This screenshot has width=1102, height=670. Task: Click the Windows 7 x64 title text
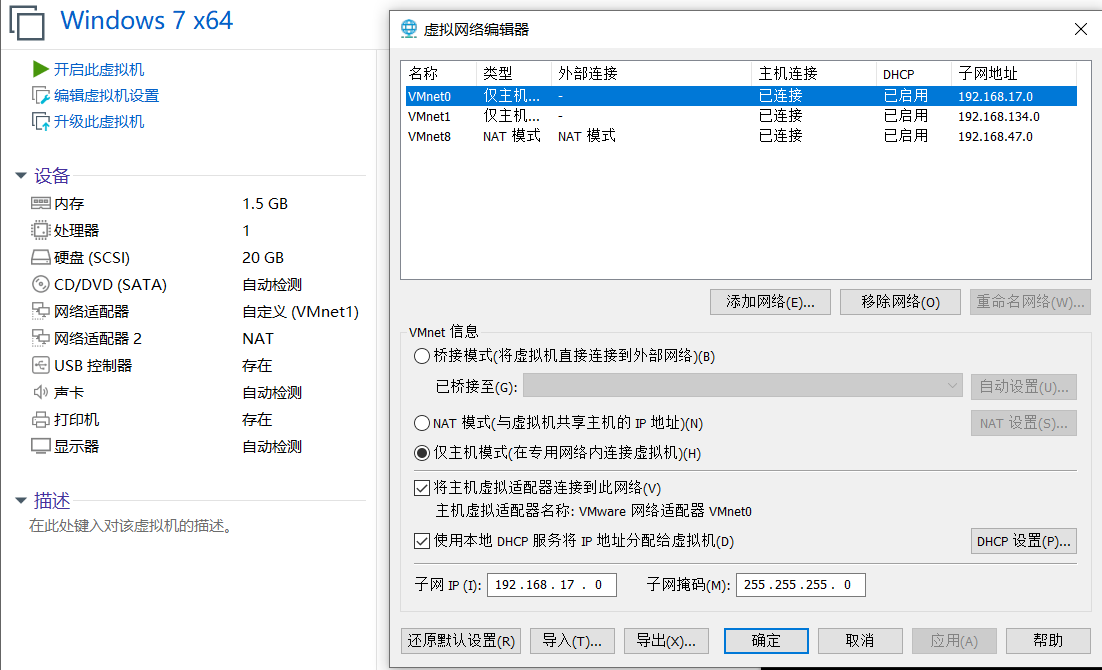click(x=146, y=20)
